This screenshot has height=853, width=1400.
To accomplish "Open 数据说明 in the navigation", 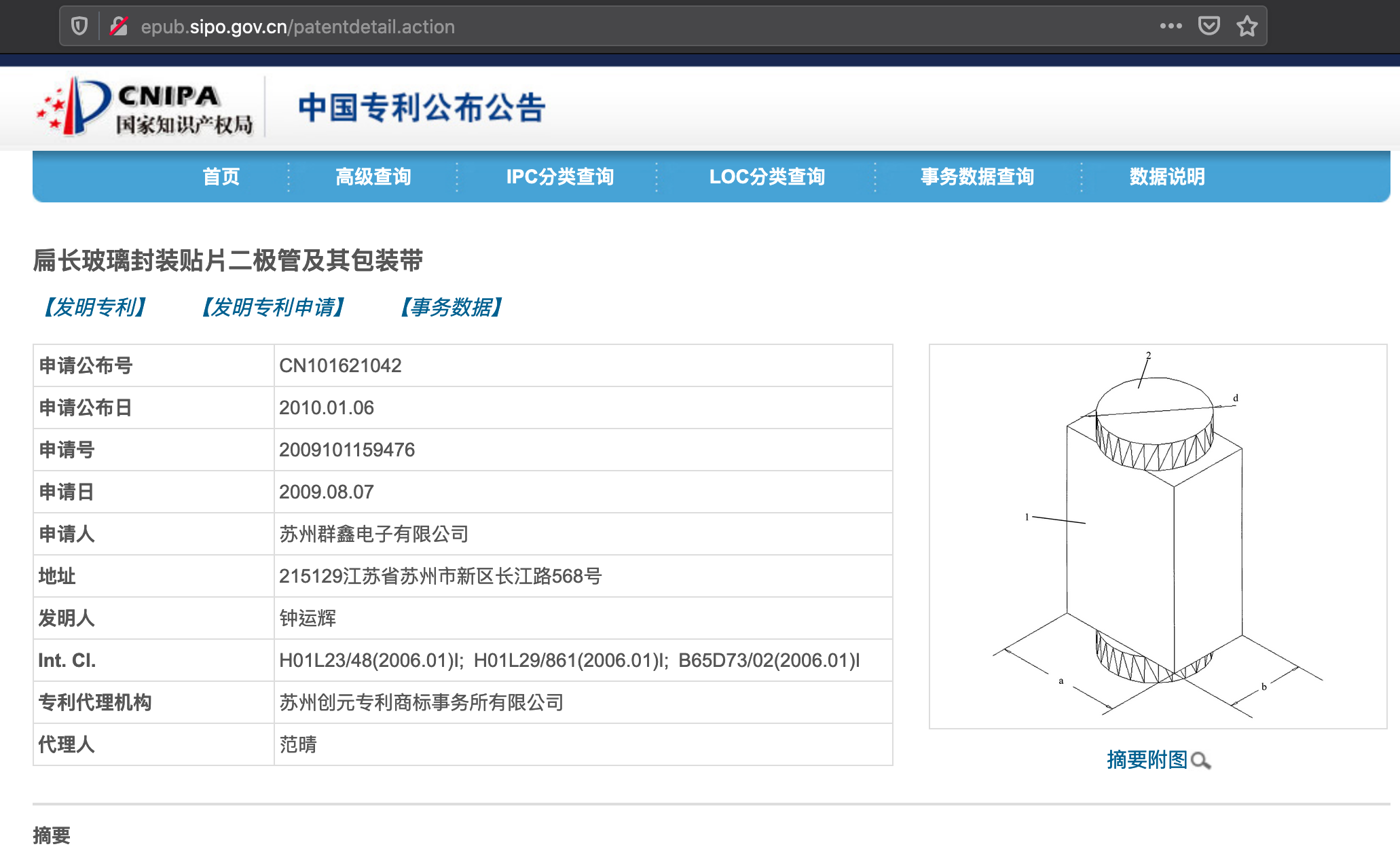I will [1166, 177].
